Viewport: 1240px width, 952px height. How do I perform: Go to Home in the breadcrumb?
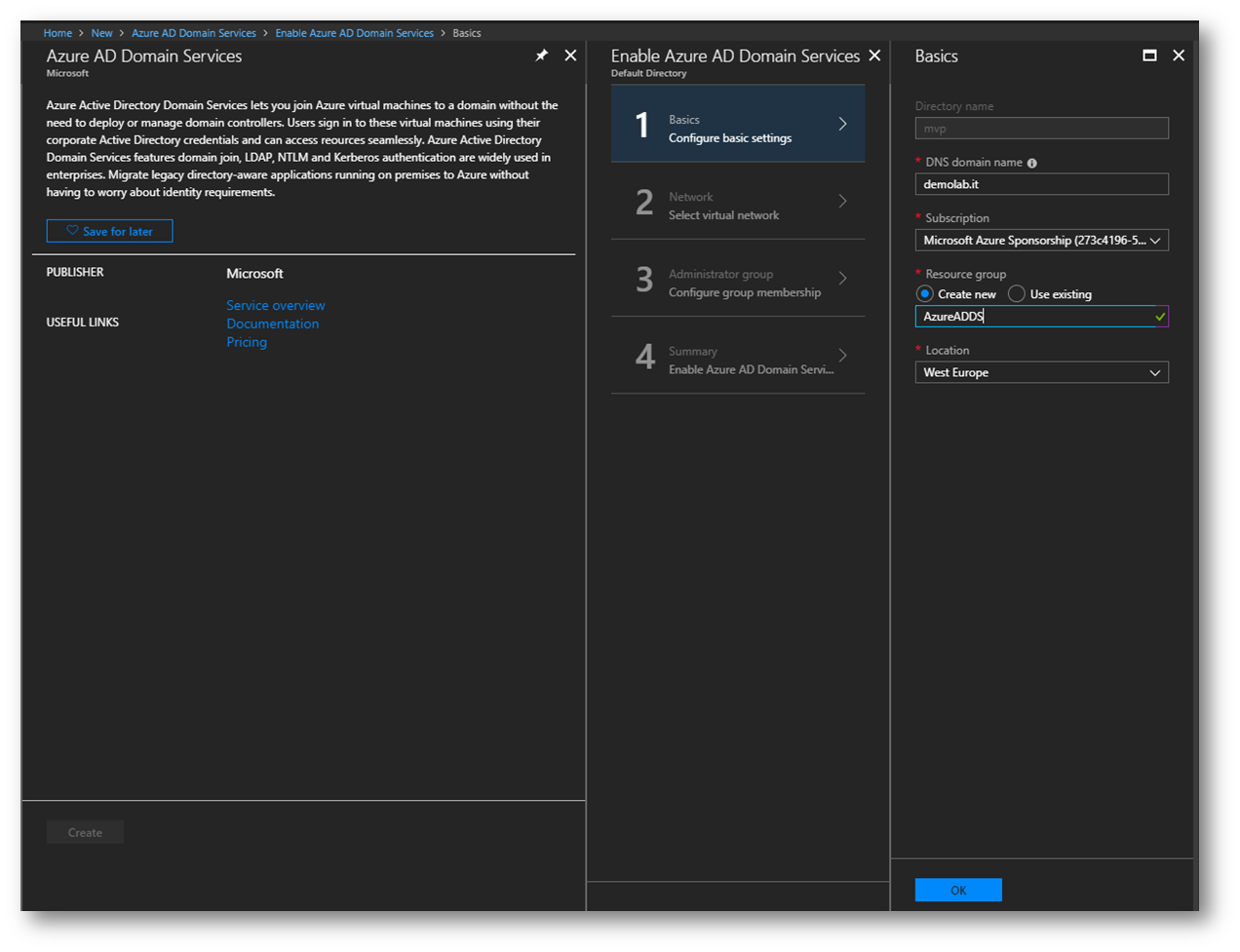coord(58,33)
